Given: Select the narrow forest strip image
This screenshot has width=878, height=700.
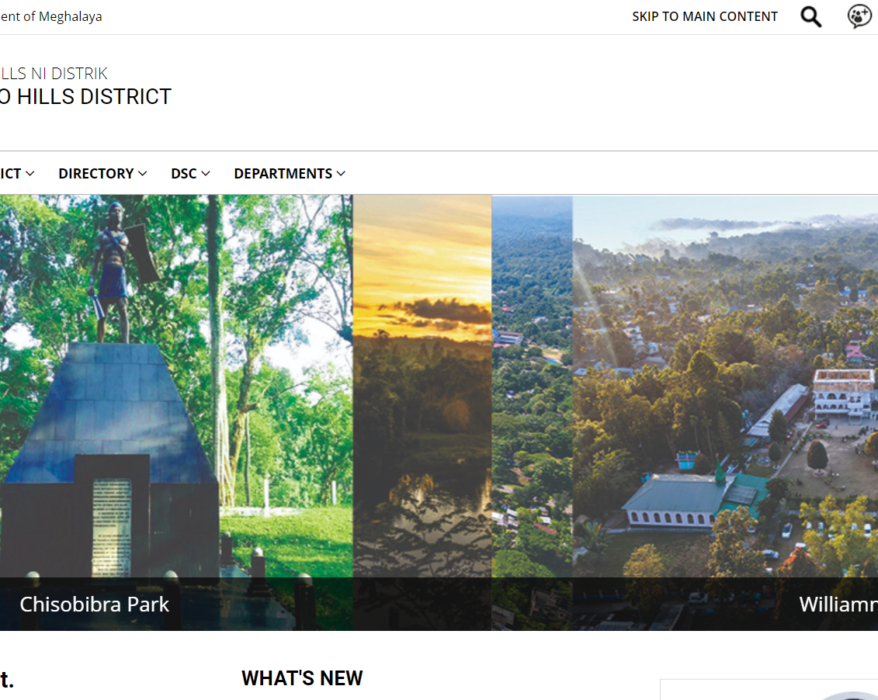Looking at the screenshot, I should click(x=532, y=386).
